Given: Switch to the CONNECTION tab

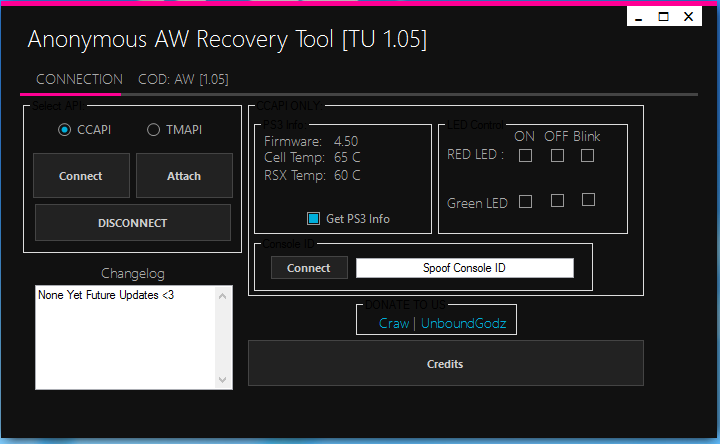Looking at the screenshot, I should point(79,79).
